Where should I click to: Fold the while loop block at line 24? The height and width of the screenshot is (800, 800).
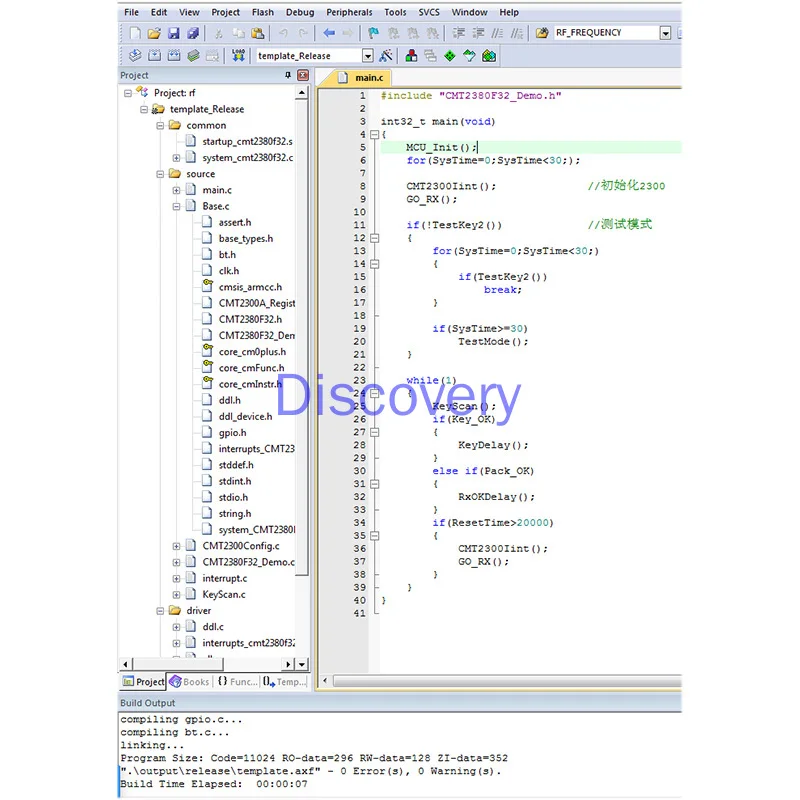click(x=374, y=393)
